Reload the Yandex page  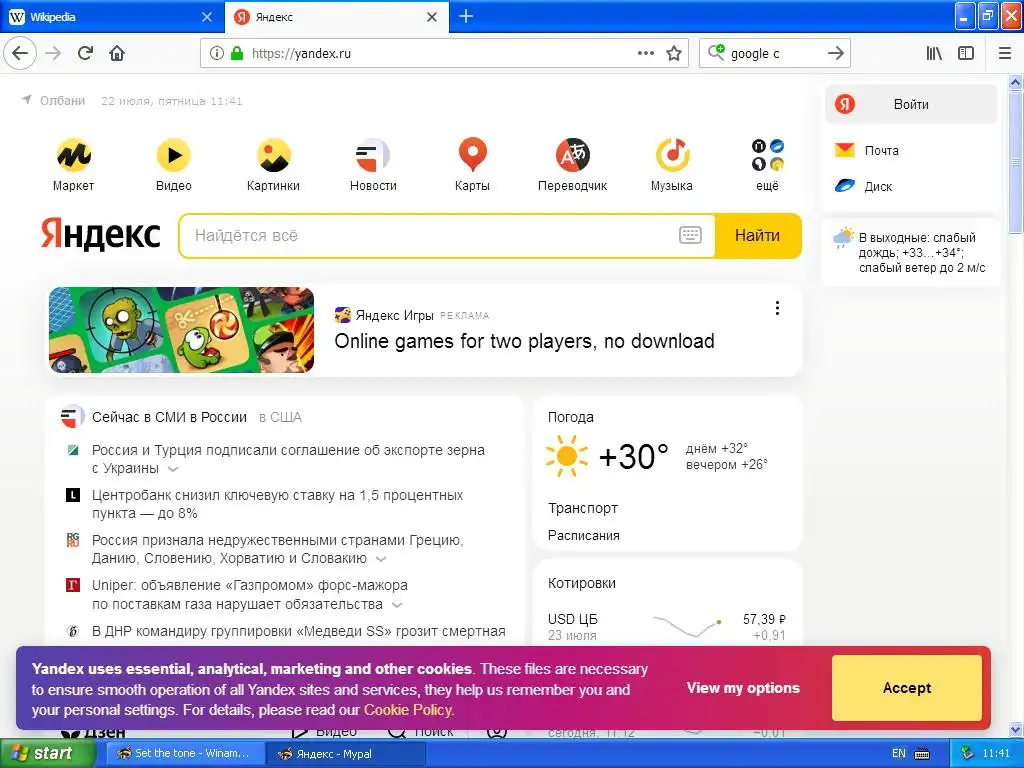pos(85,54)
